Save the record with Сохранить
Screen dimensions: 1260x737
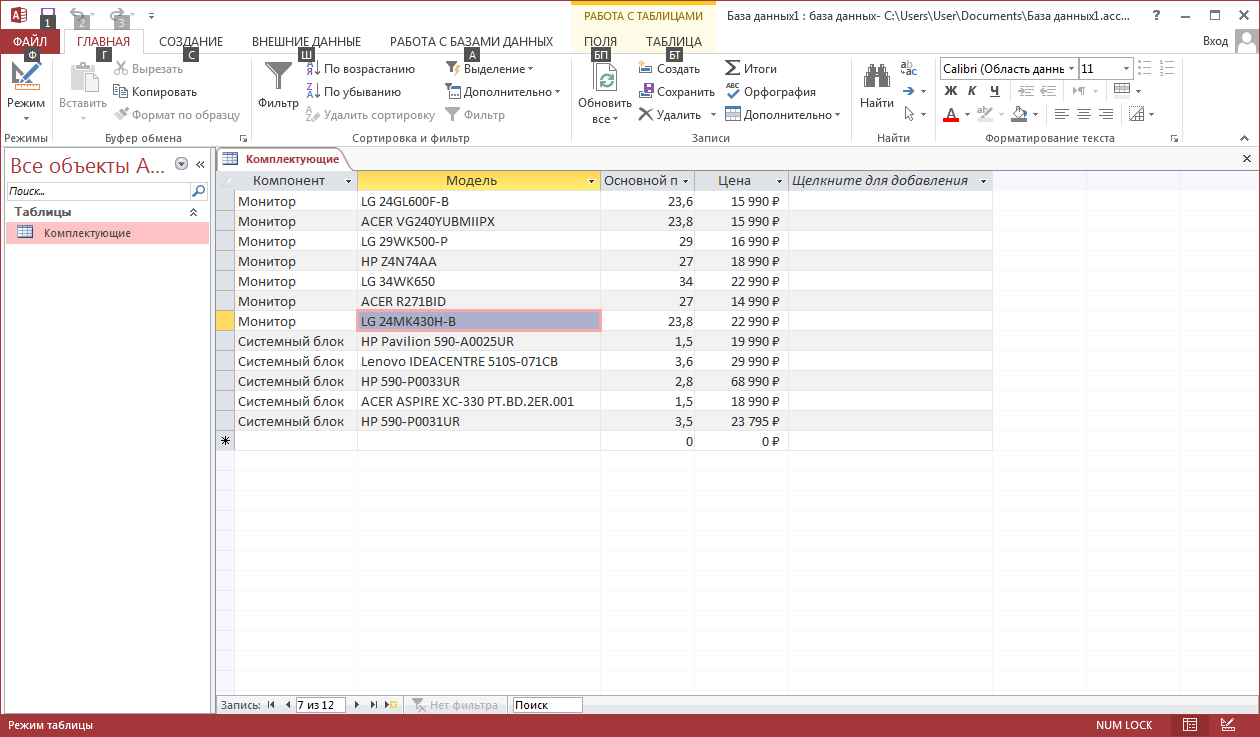[677, 91]
